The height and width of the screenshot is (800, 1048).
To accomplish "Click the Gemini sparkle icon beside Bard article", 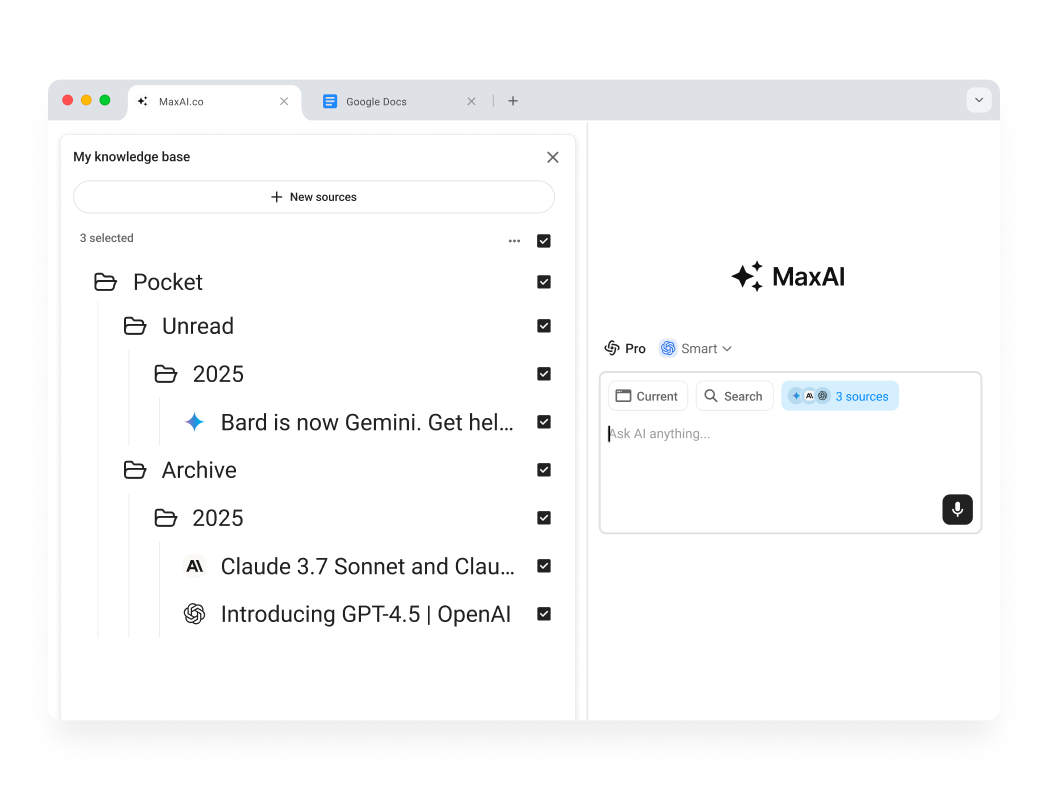I will (194, 422).
